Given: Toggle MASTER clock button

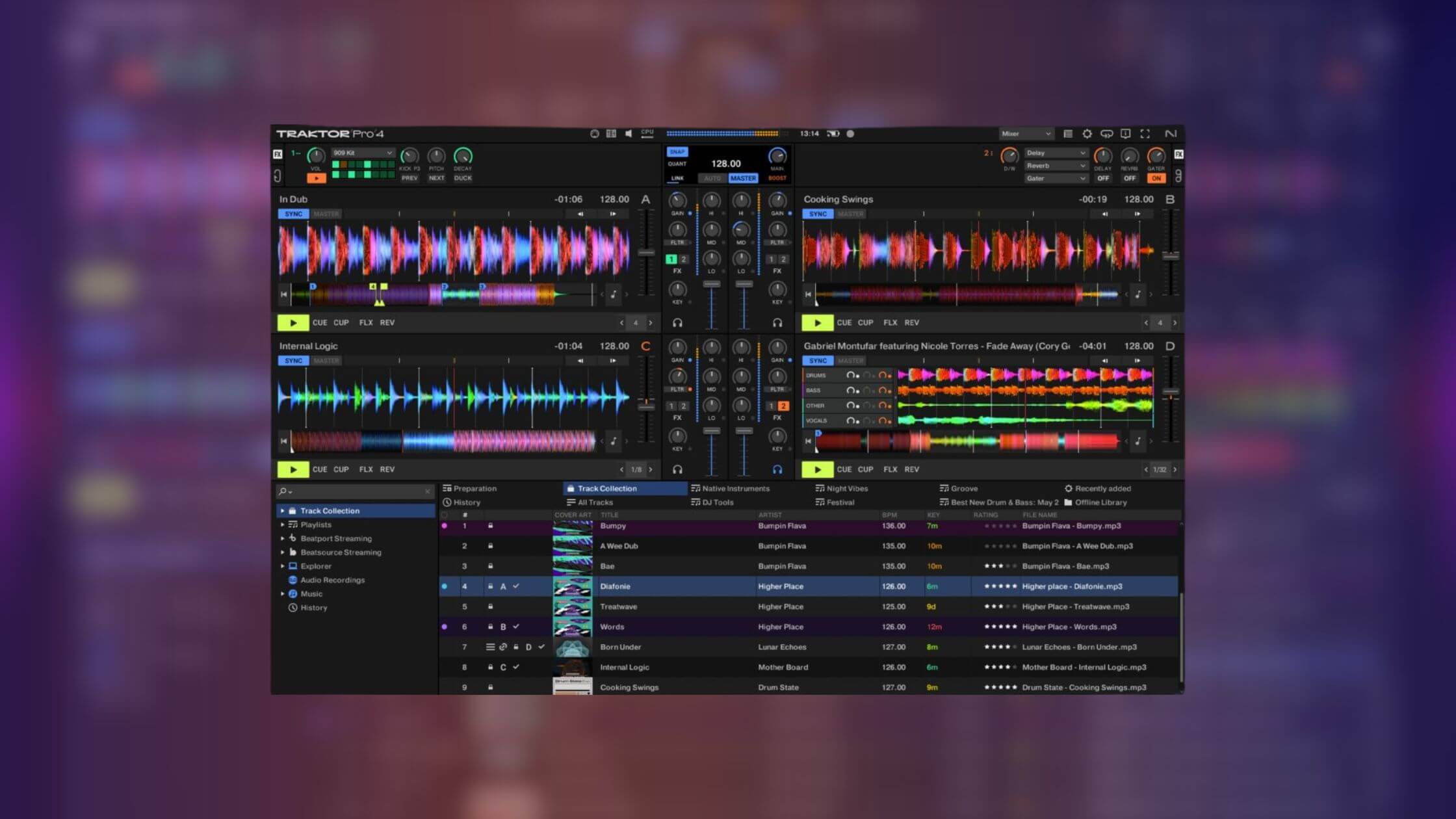Looking at the screenshot, I should [x=743, y=178].
